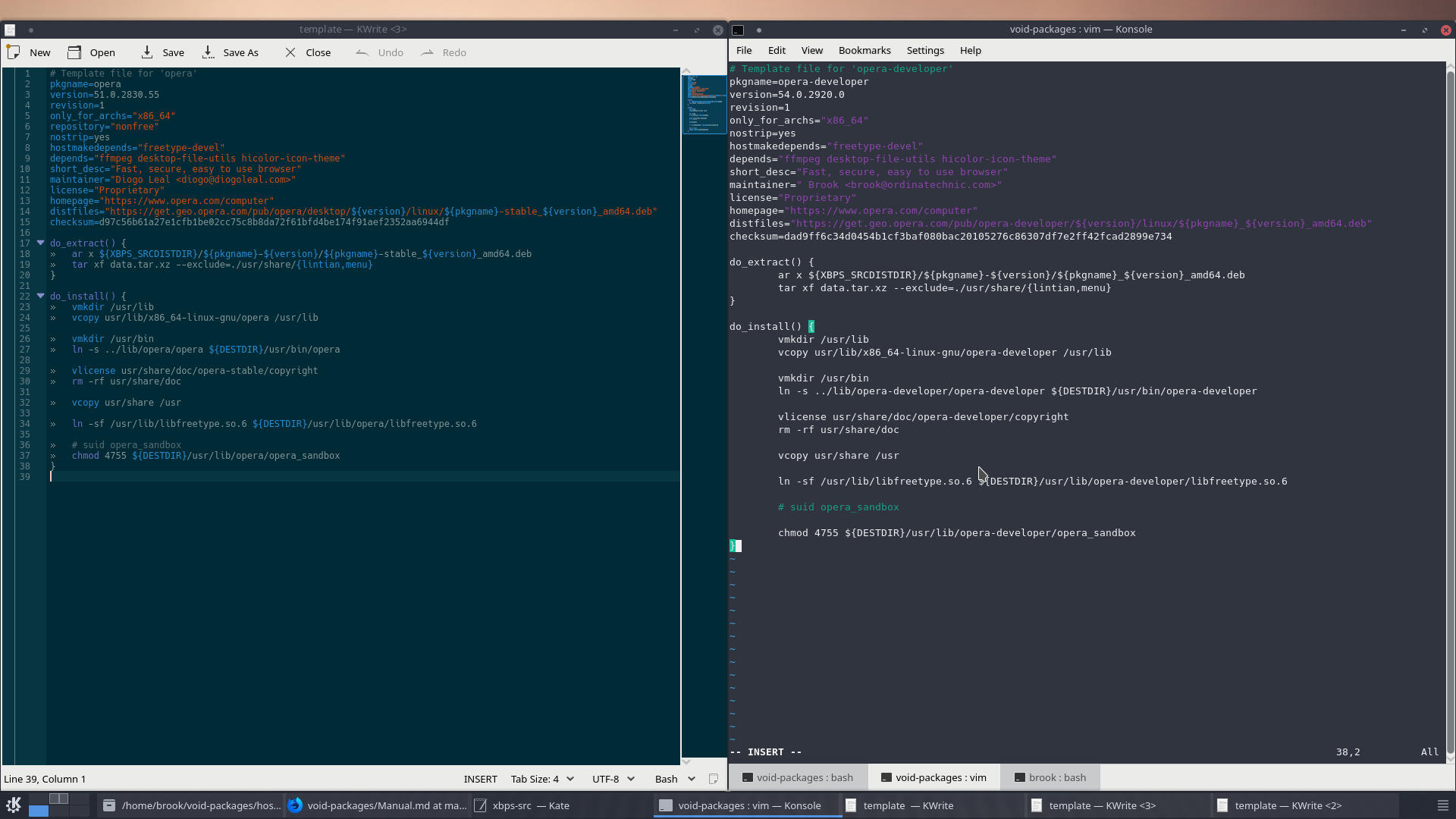Click KWrite title bar pin dot icon

coord(31,30)
